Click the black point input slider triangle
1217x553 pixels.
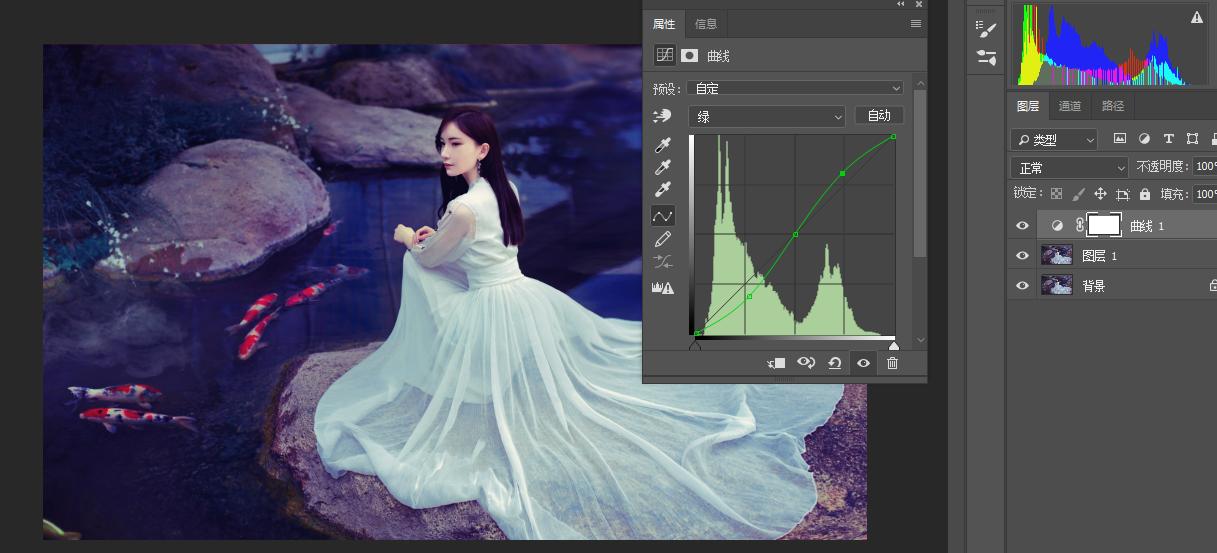point(696,345)
